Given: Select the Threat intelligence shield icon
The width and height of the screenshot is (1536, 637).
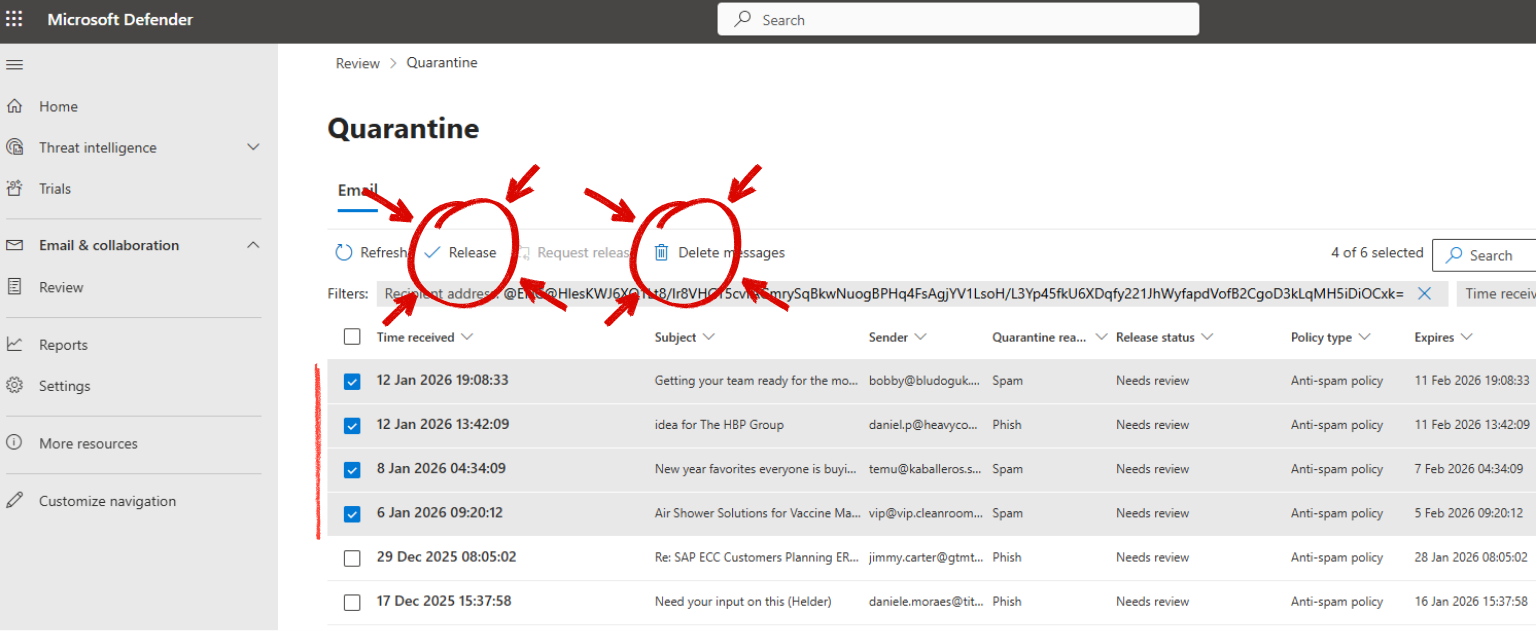Looking at the screenshot, I should (17, 147).
